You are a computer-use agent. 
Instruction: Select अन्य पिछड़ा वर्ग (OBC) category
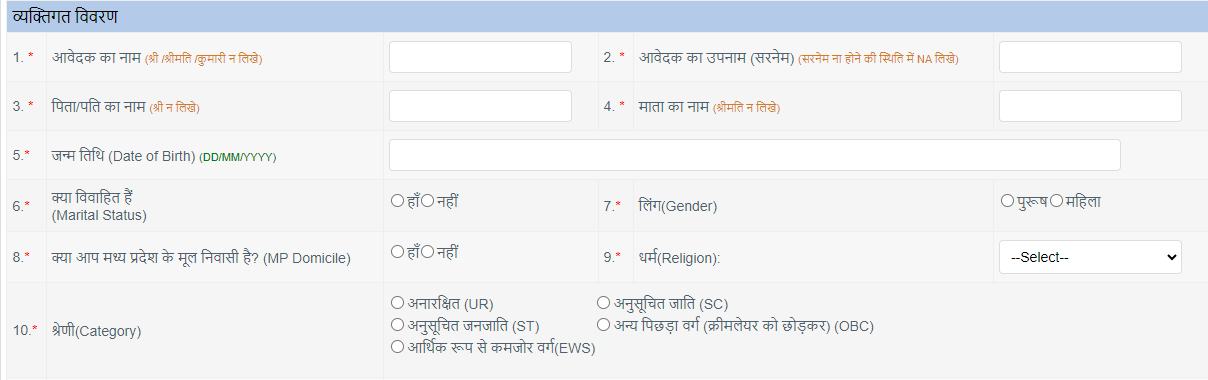[x=603, y=324]
